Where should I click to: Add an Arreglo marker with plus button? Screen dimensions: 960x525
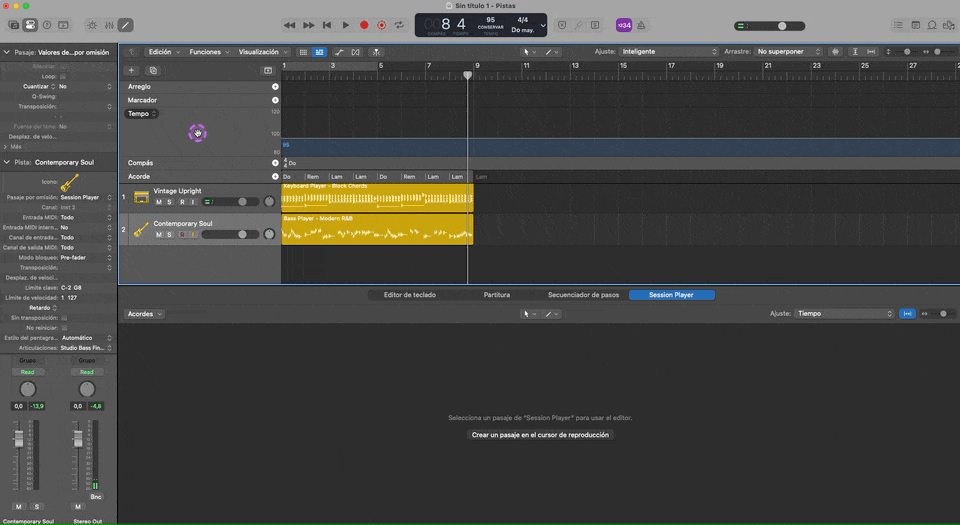click(275, 87)
